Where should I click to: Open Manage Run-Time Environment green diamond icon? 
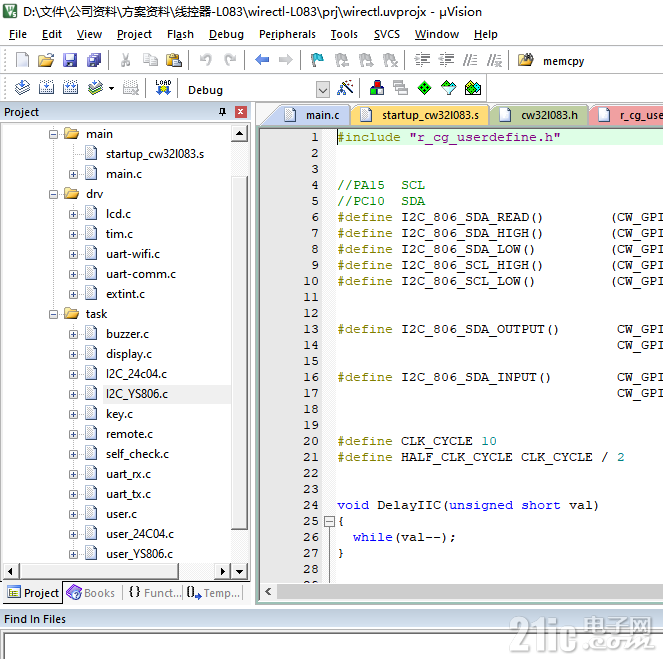point(424,88)
